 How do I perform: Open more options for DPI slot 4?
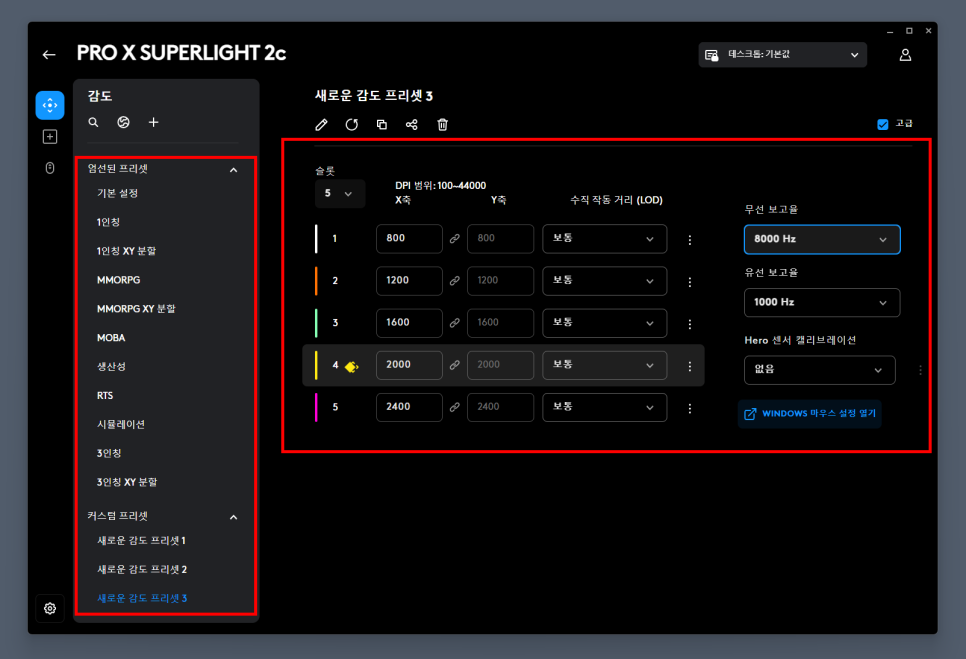(x=689, y=366)
